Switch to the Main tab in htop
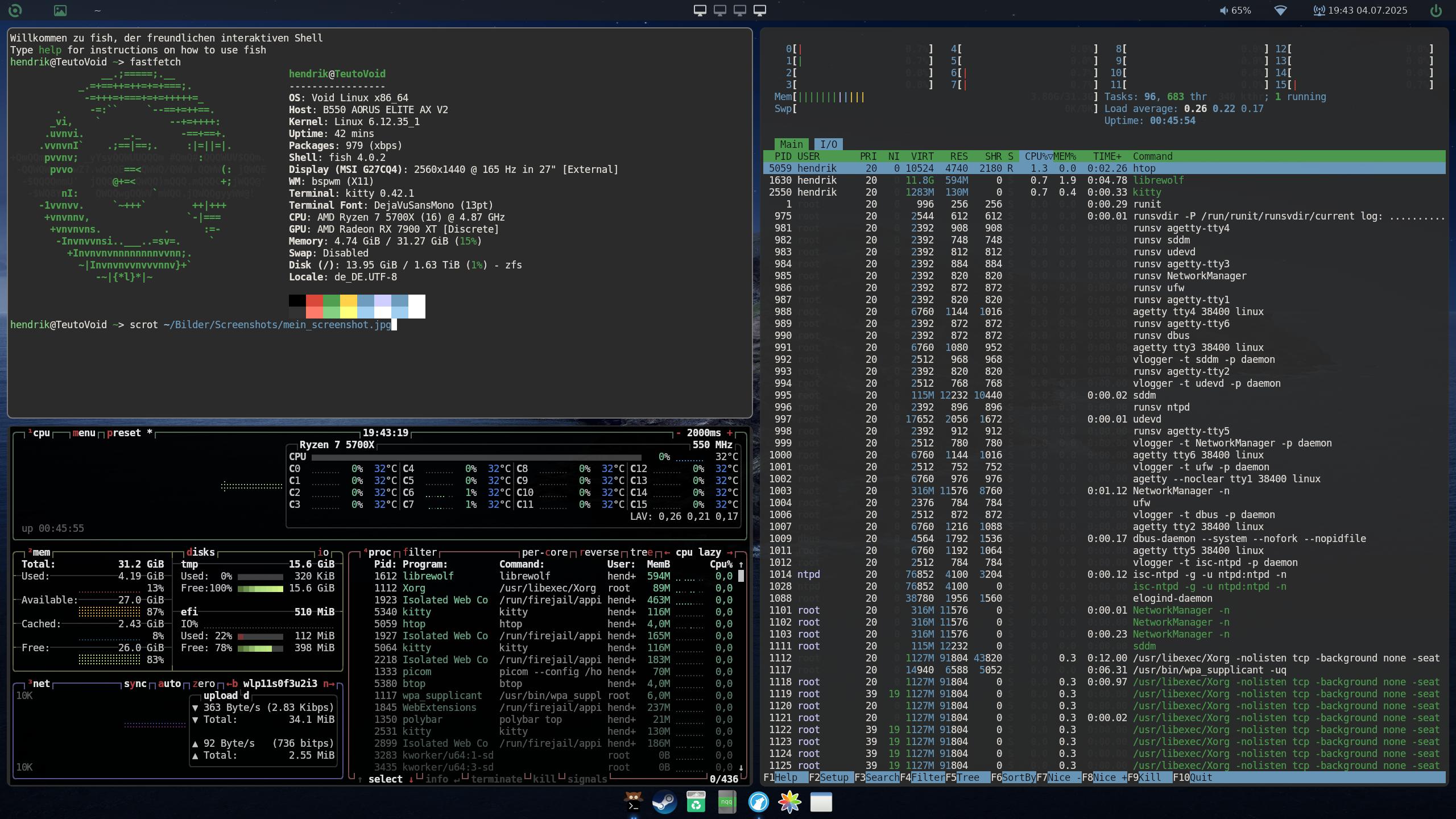Image resolution: width=1456 pixels, height=819 pixels. (x=791, y=144)
